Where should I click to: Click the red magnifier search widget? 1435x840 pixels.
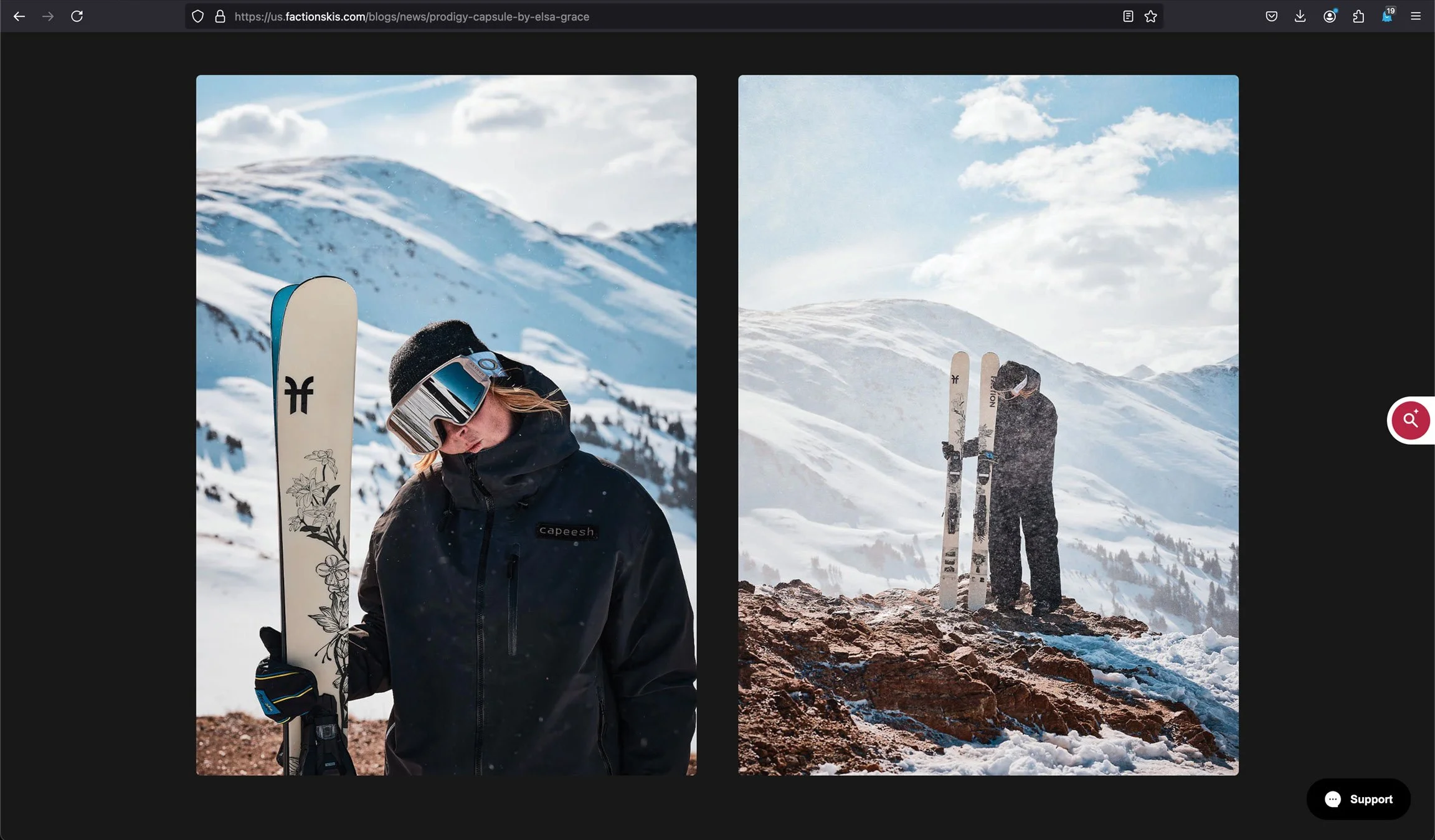pos(1410,420)
